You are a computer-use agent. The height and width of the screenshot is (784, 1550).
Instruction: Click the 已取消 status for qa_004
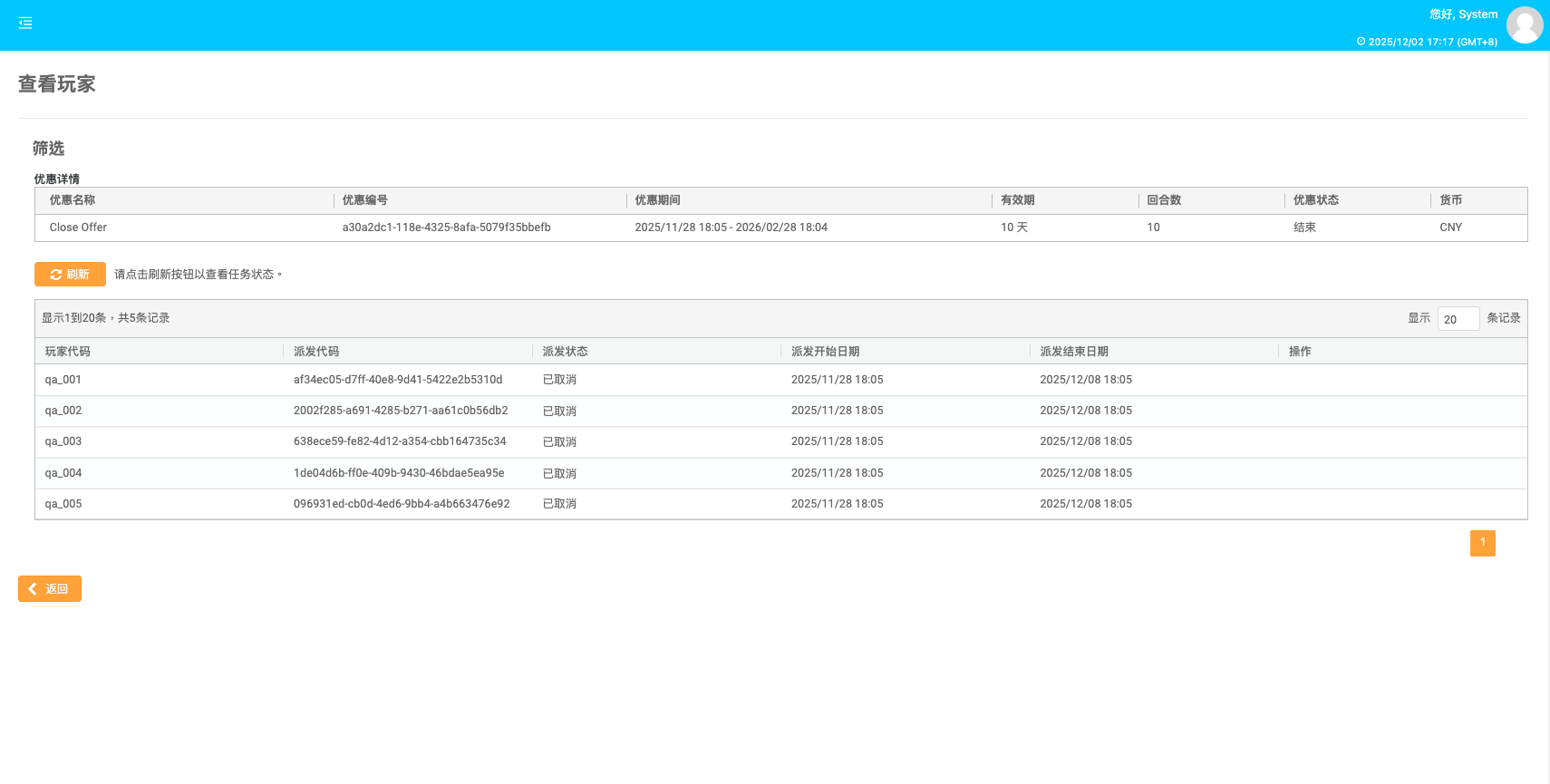(x=559, y=473)
